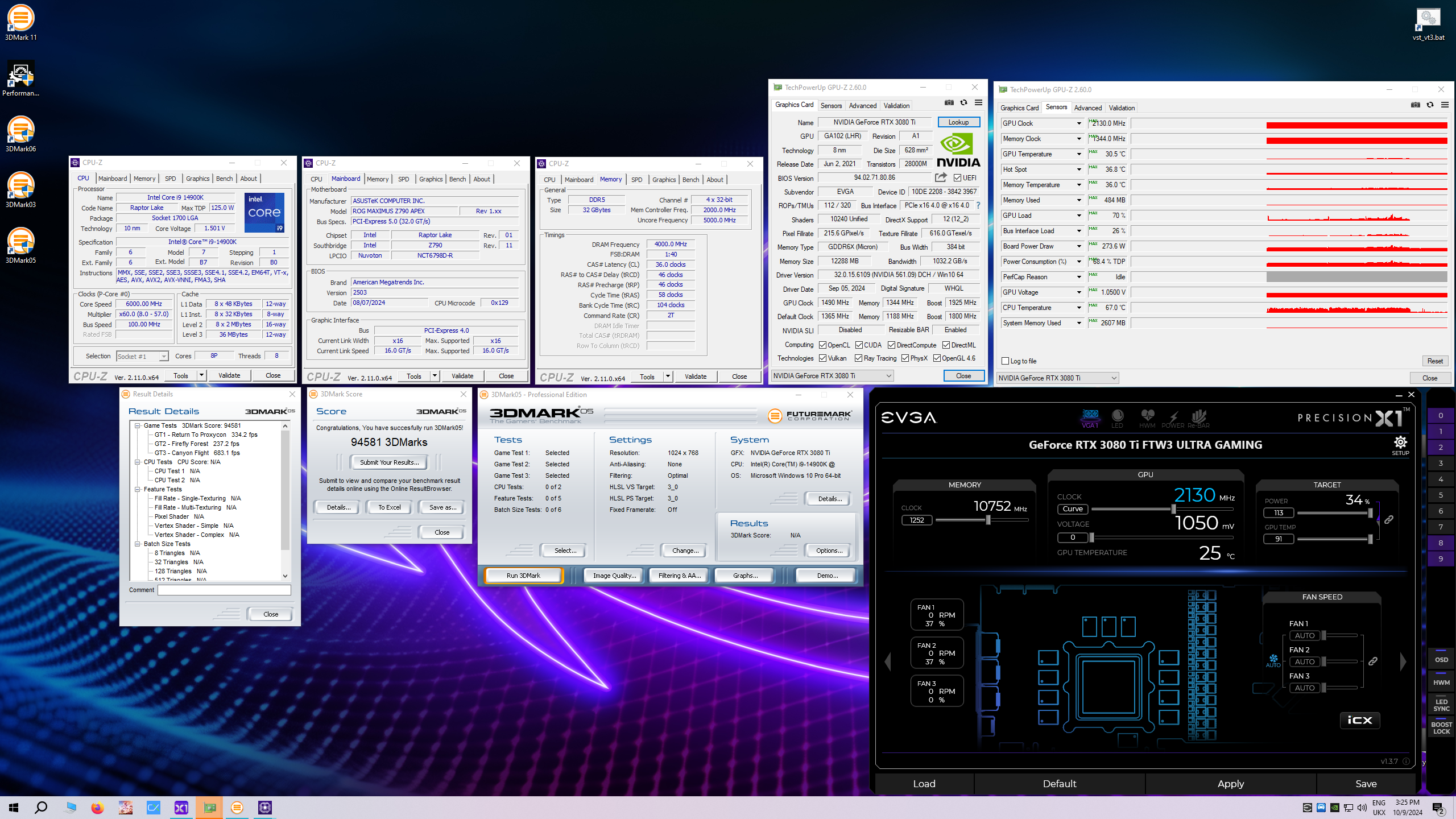This screenshot has height=819, width=1456.
Task: Click the BIOS share/export icon in GPU-Z
Action: (941, 177)
